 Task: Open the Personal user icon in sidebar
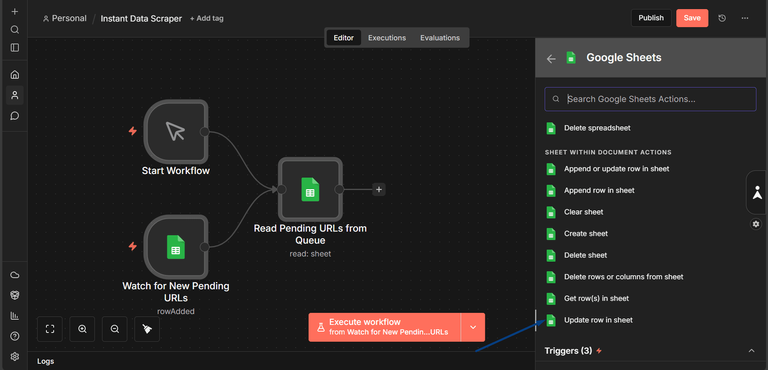15,95
